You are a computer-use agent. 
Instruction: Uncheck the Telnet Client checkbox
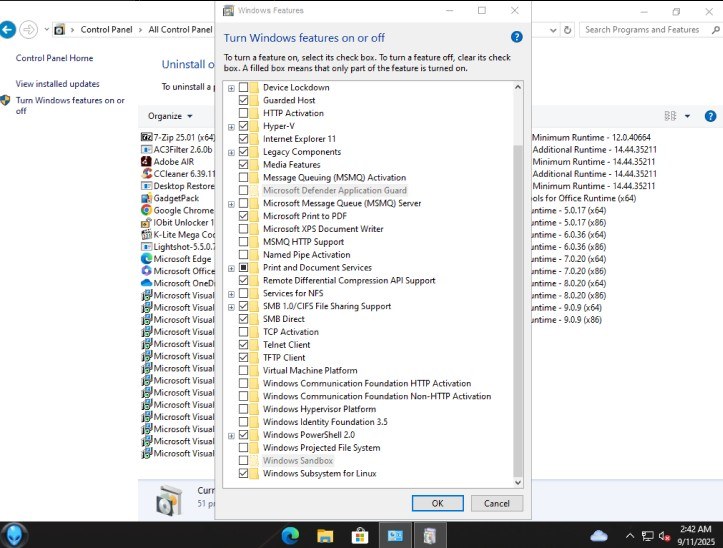(243, 345)
